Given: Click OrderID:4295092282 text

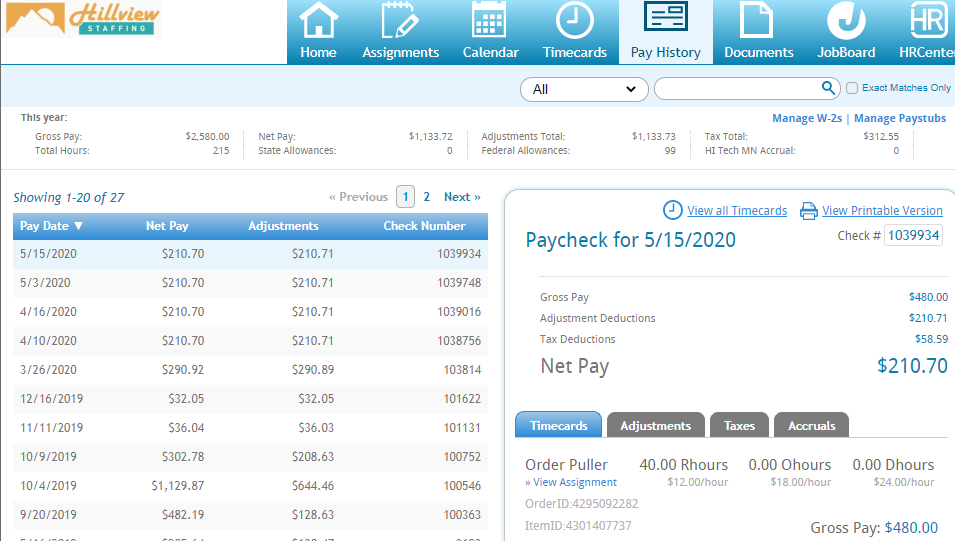Looking at the screenshot, I should click(582, 504).
